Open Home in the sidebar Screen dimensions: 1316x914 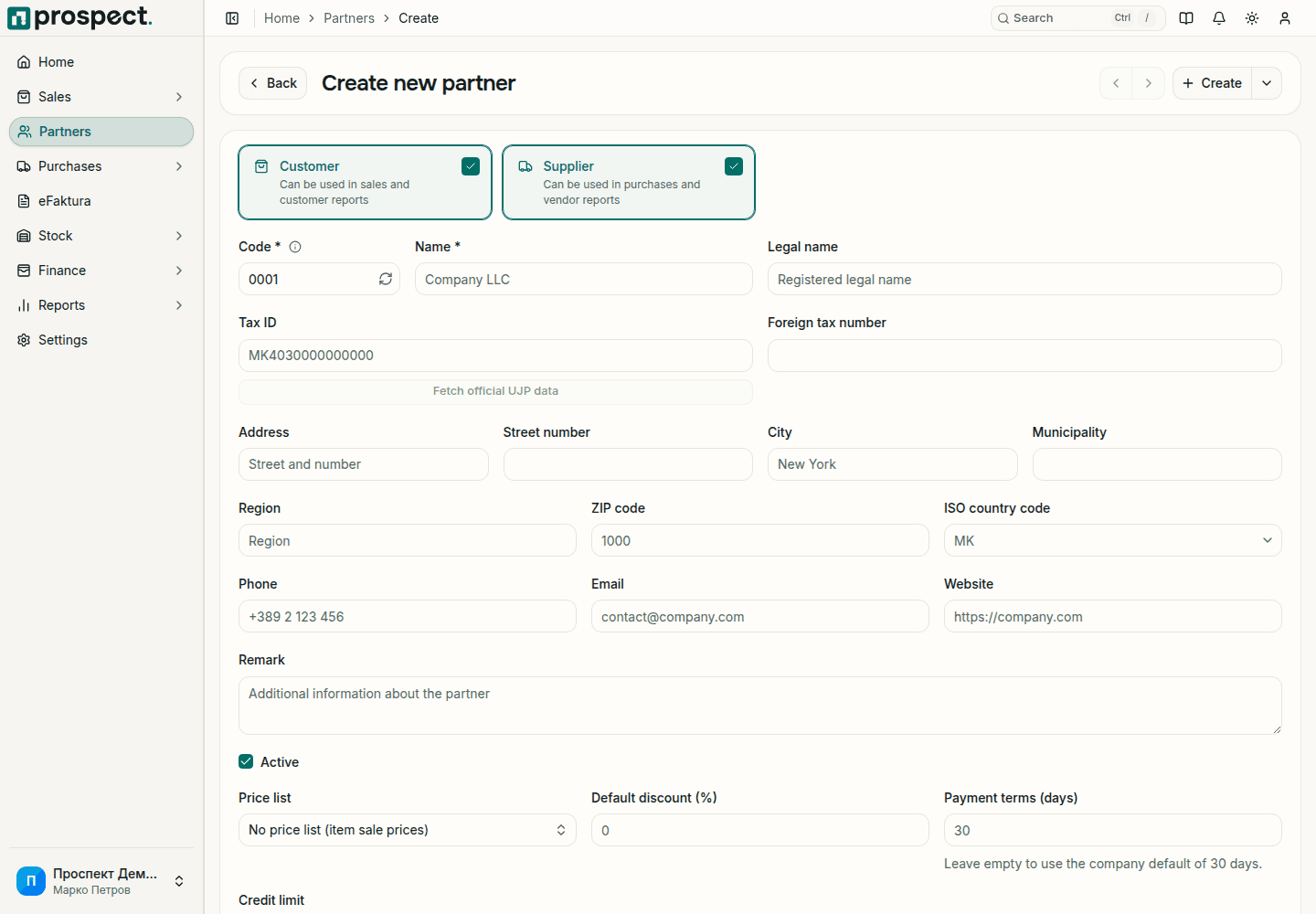tap(101, 62)
